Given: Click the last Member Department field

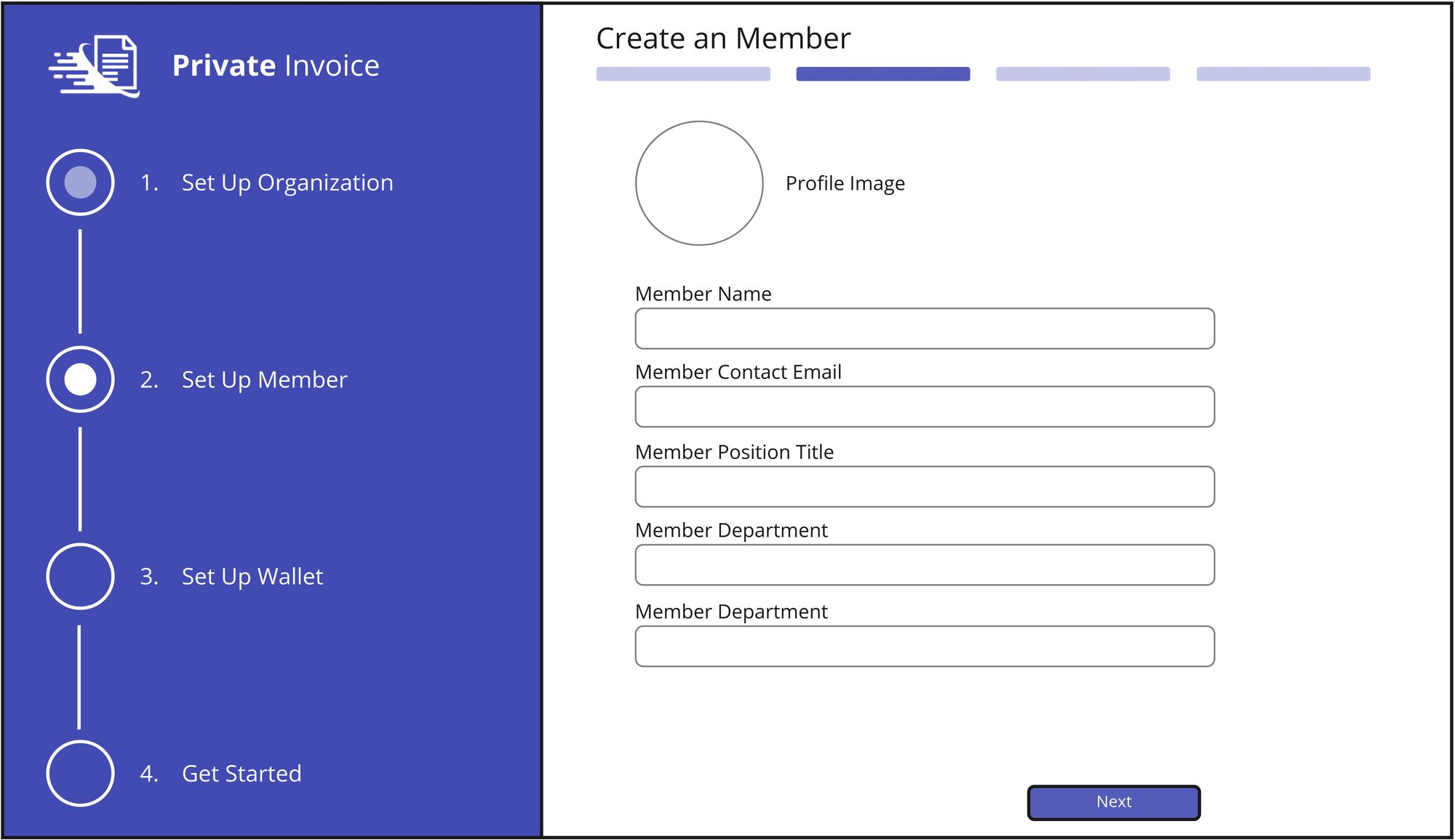Looking at the screenshot, I should [924, 647].
